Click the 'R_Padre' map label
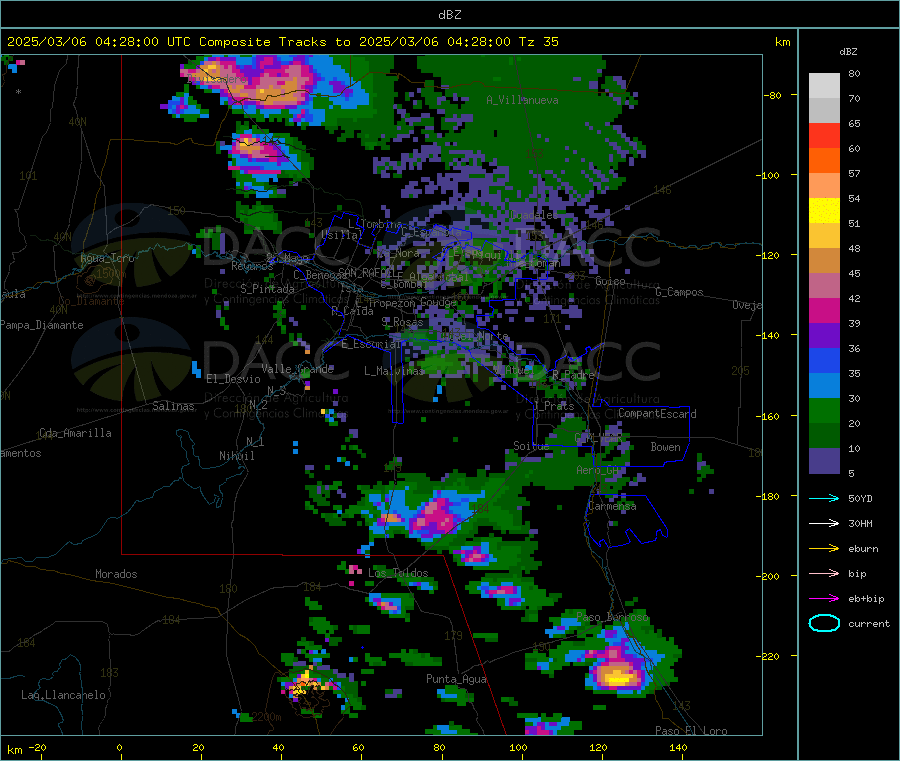This screenshot has width=900, height=761. pyautogui.click(x=573, y=375)
